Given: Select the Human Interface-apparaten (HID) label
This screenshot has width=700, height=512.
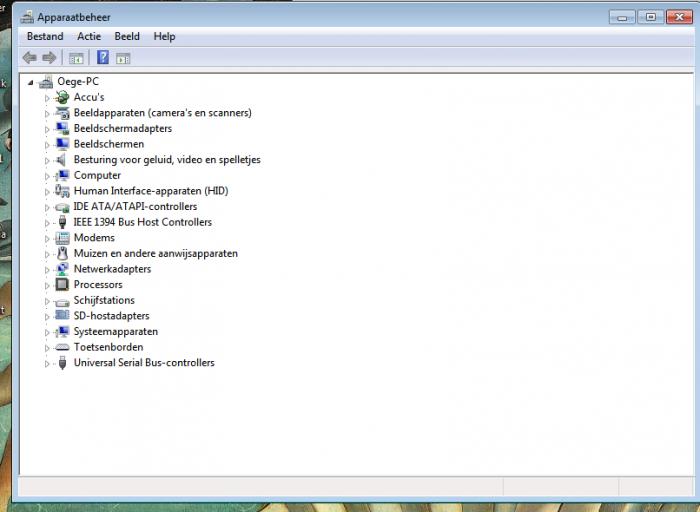Looking at the screenshot, I should (x=151, y=191).
